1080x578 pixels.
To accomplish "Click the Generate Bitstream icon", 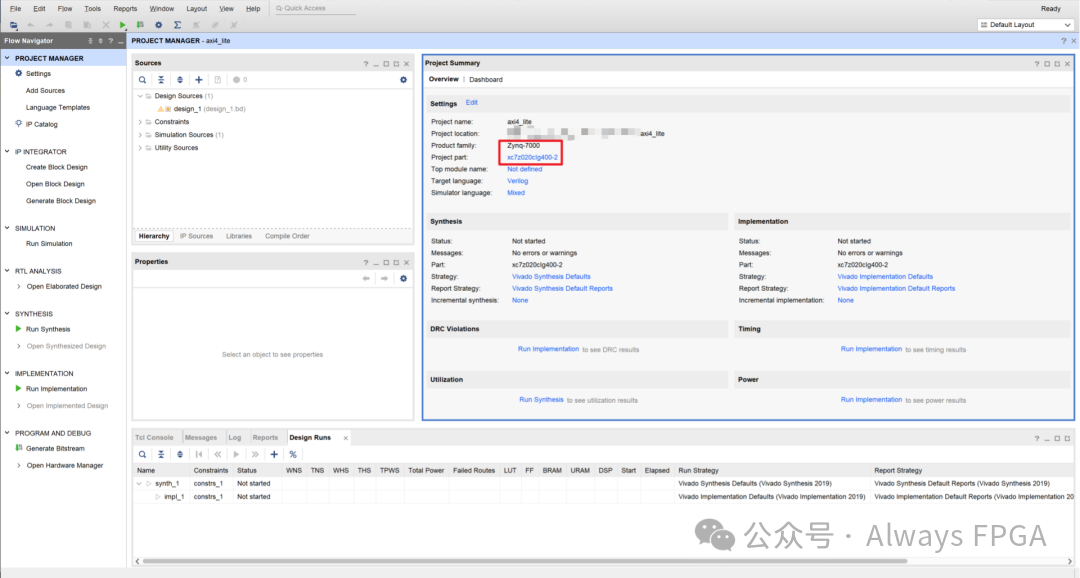I will [19, 448].
